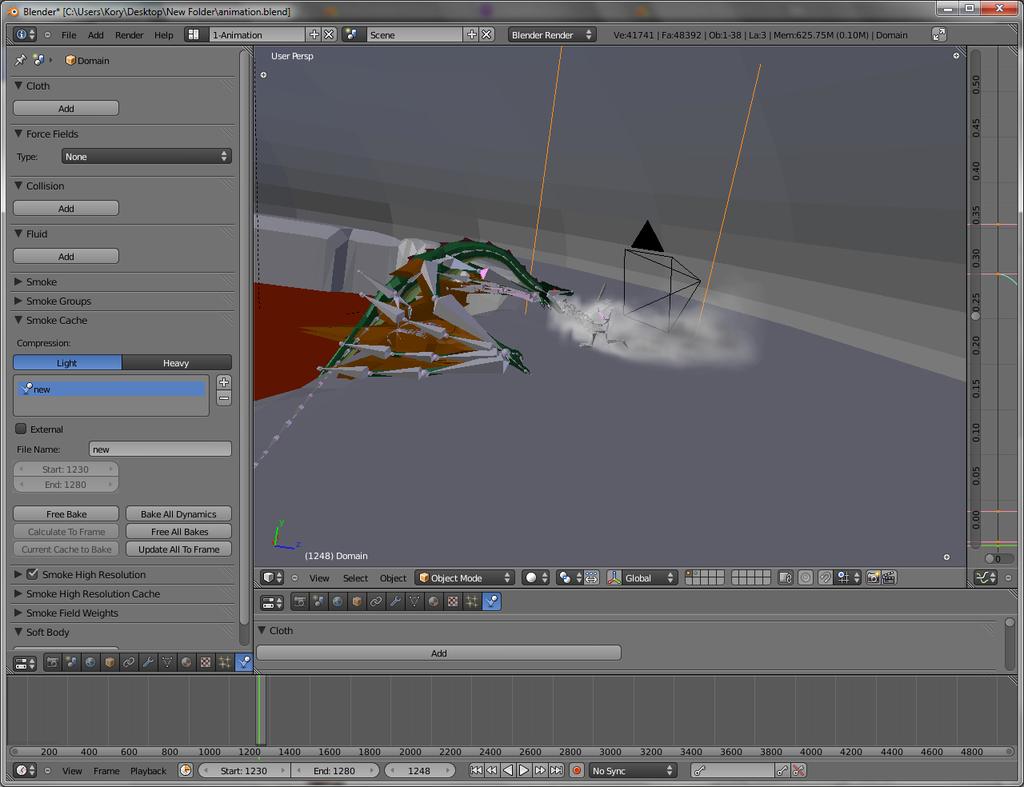Screen dimensions: 1024x787
Task: Add Fluid physics to Domain
Action: coord(66,257)
